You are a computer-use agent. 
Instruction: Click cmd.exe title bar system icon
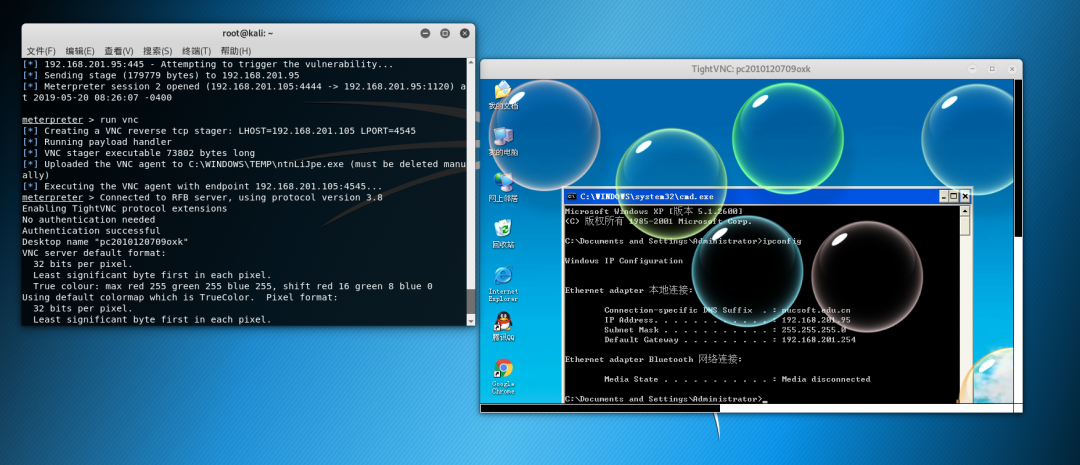tap(572, 196)
